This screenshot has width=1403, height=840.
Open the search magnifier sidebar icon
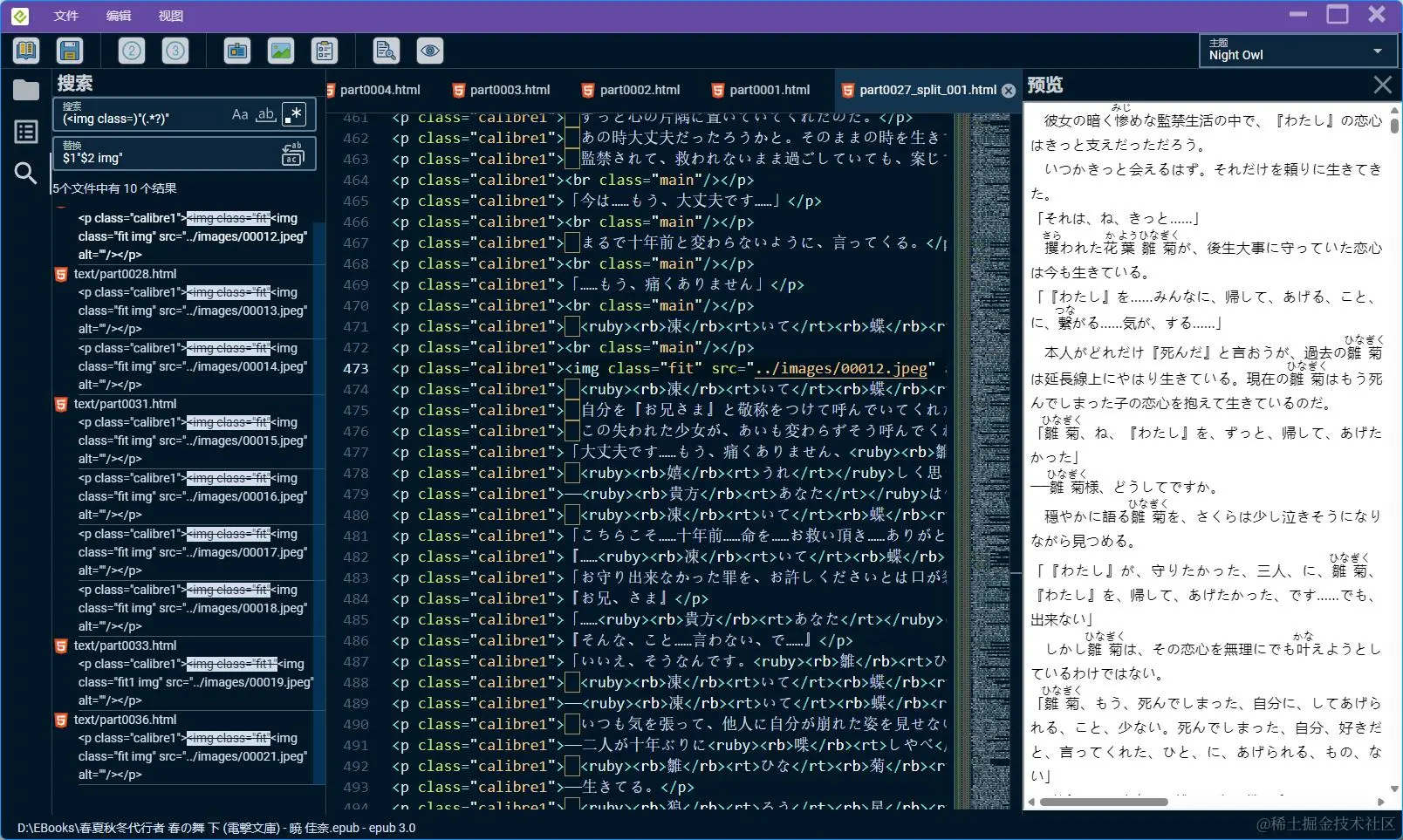[26, 174]
